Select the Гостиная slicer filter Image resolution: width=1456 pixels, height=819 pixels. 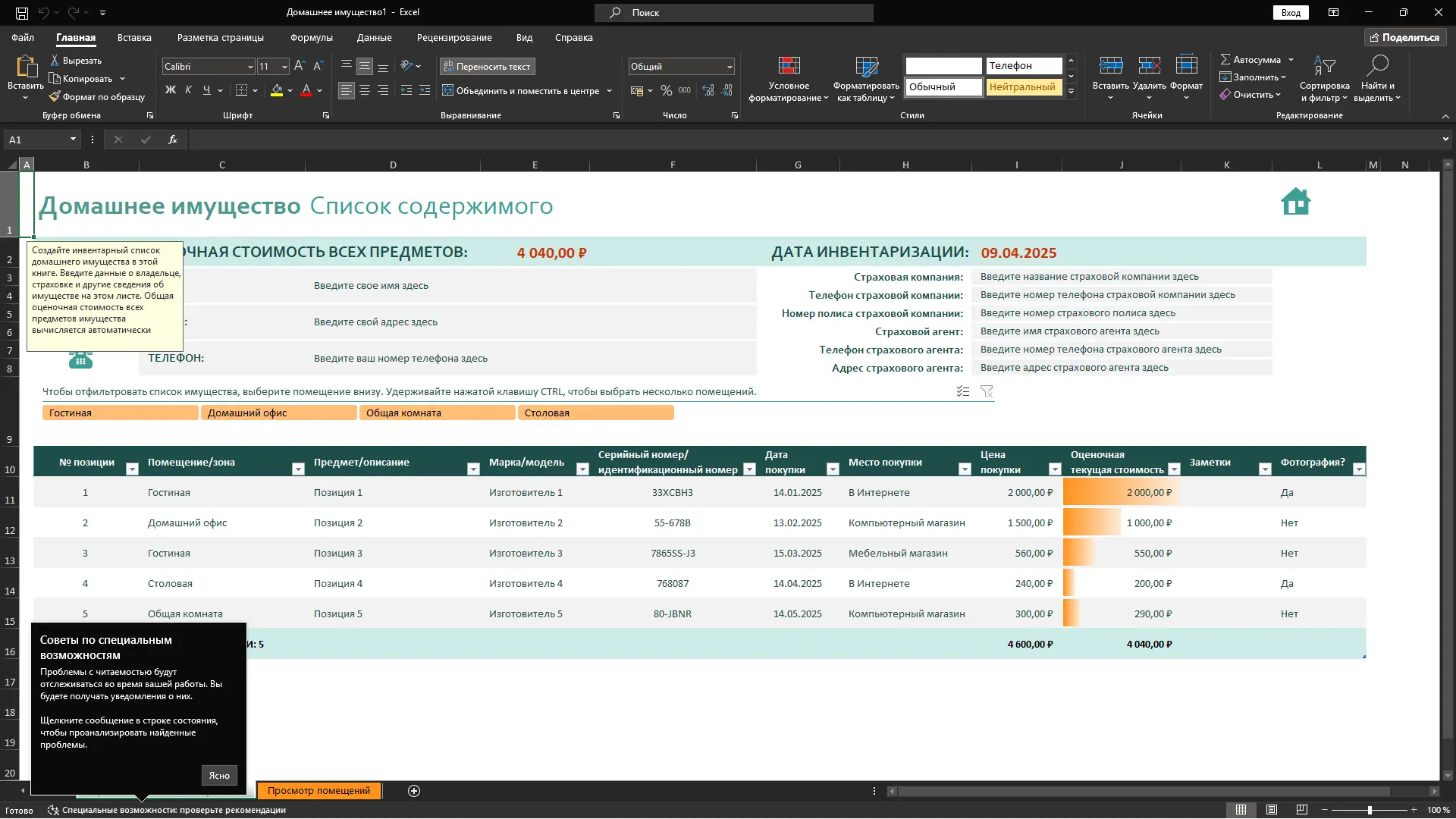coord(119,413)
